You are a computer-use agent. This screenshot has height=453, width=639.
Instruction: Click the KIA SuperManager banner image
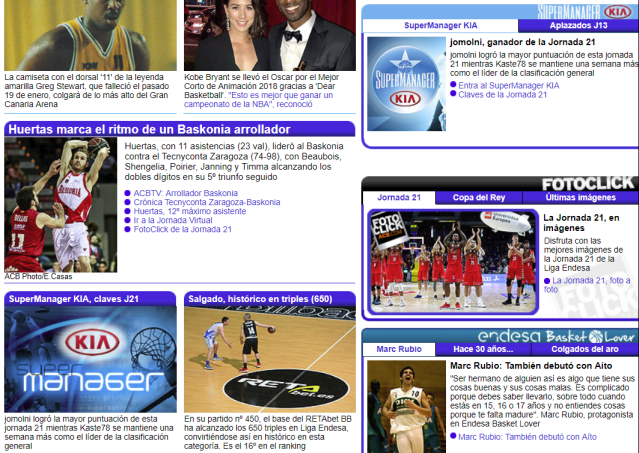click(90, 359)
